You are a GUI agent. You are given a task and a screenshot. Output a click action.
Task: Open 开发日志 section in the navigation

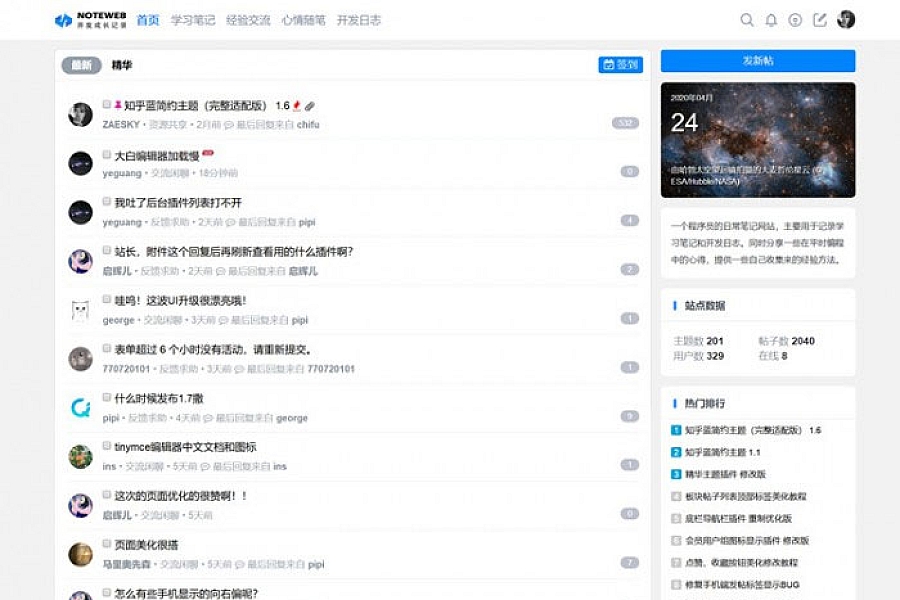pos(359,20)
